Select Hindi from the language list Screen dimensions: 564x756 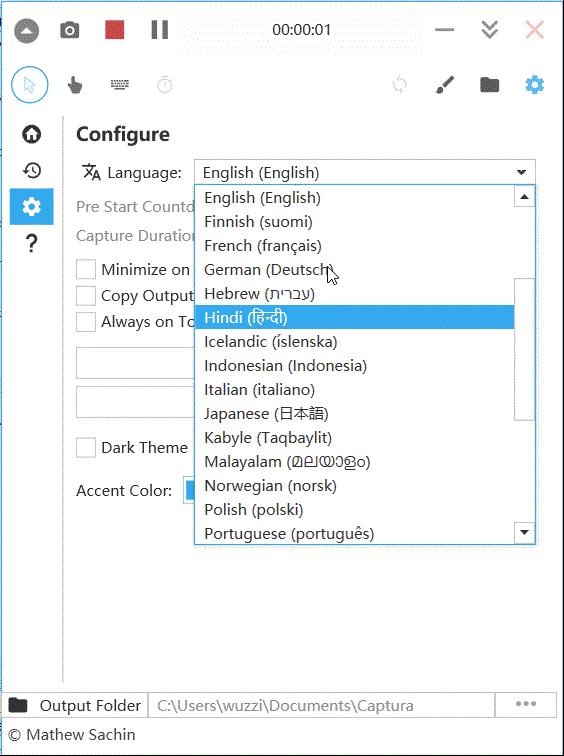(354, 317)
